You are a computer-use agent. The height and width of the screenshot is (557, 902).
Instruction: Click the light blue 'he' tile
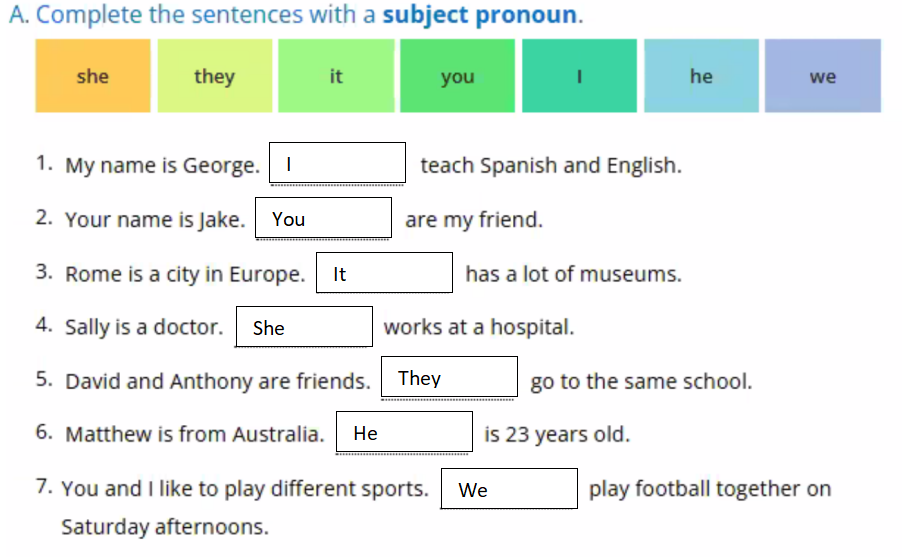[x=701, y=76]
